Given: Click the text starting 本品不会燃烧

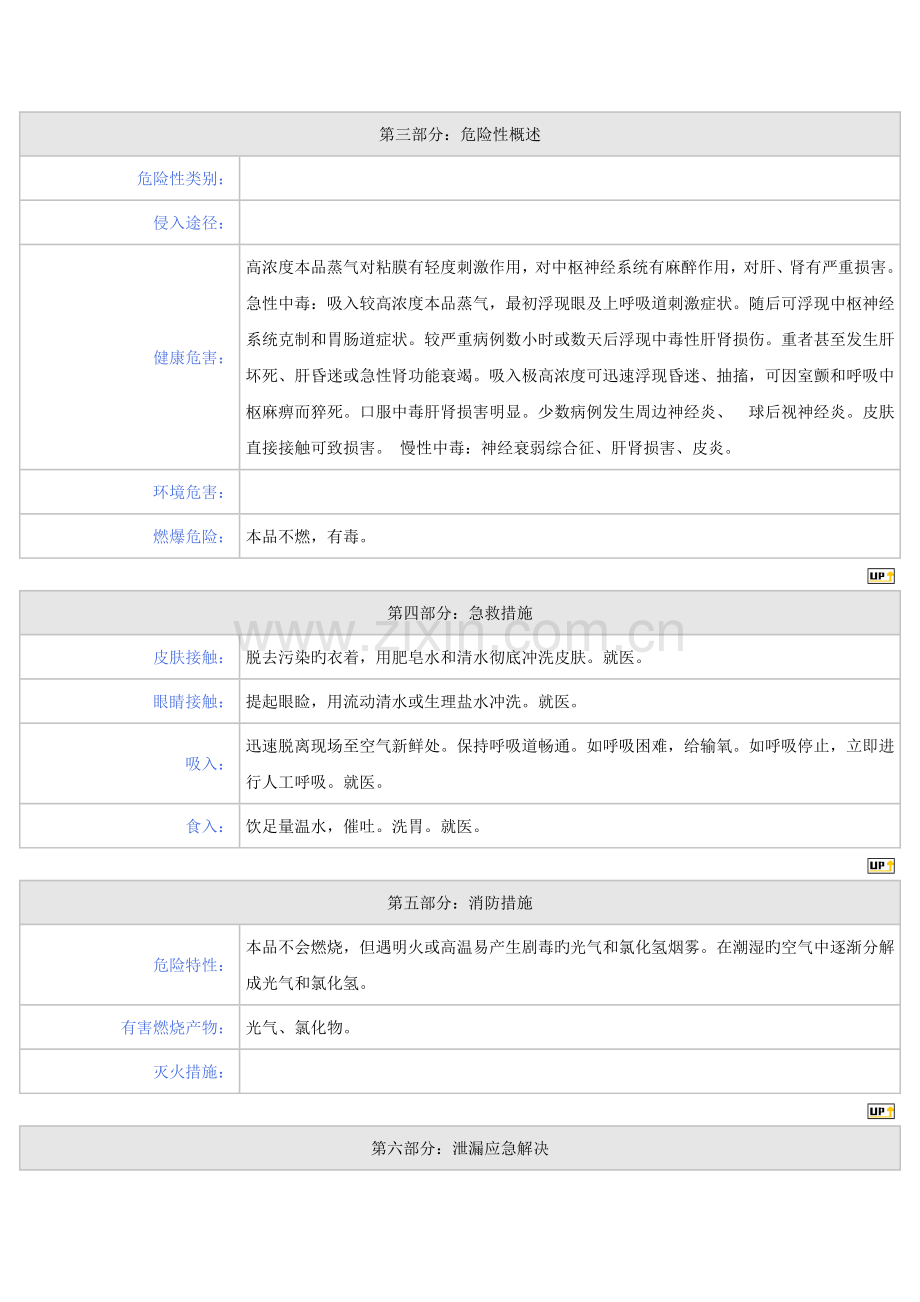Looking at the screenshot, I should 570,965.
